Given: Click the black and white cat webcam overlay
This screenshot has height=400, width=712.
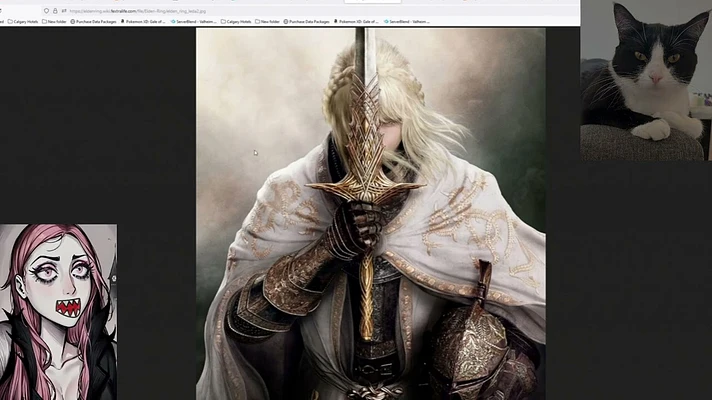Looking at the screenshot, I should point(646,80).
